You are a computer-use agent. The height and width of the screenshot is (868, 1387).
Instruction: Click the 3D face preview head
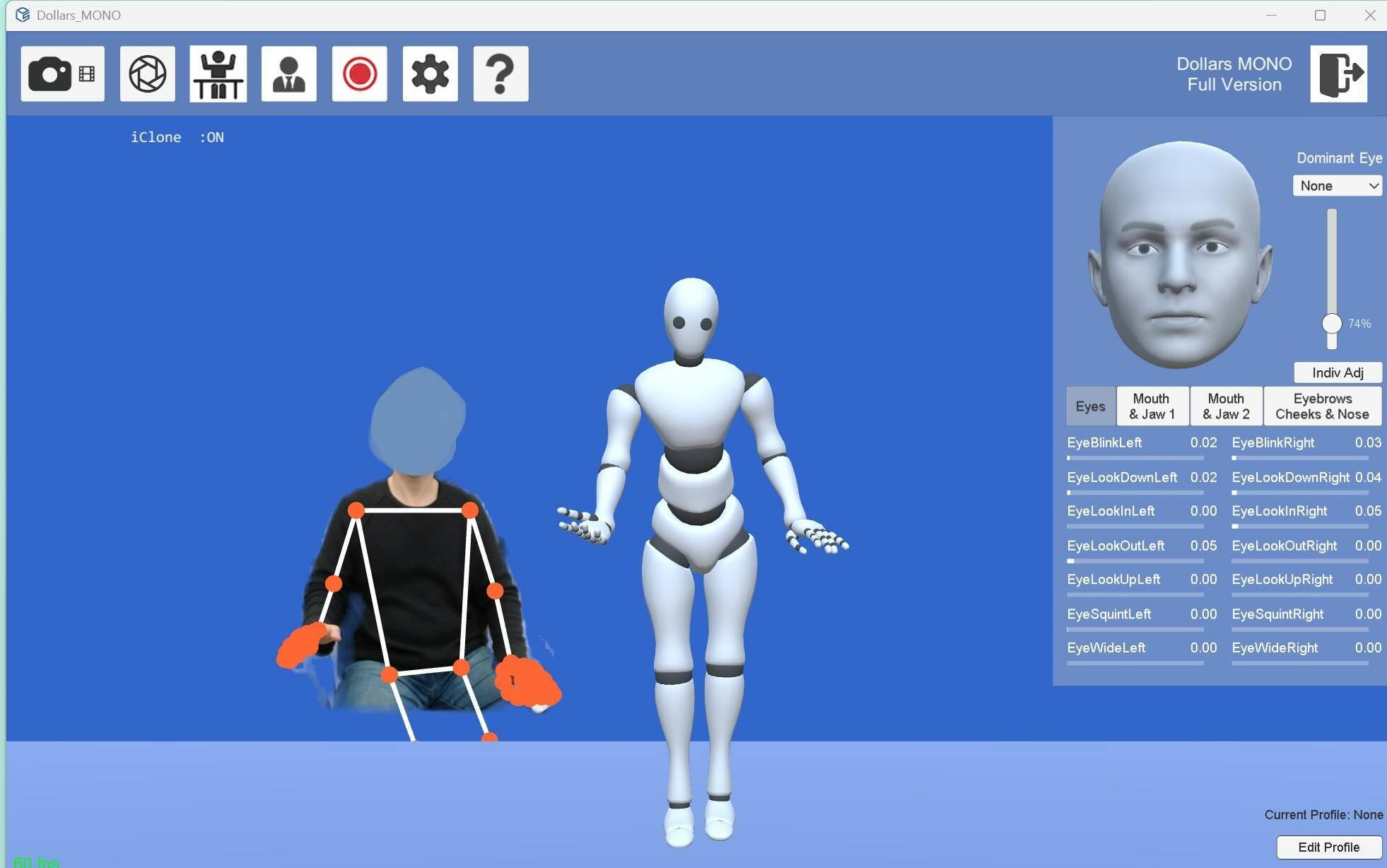pyautogui.click(x=1178, y=254)
